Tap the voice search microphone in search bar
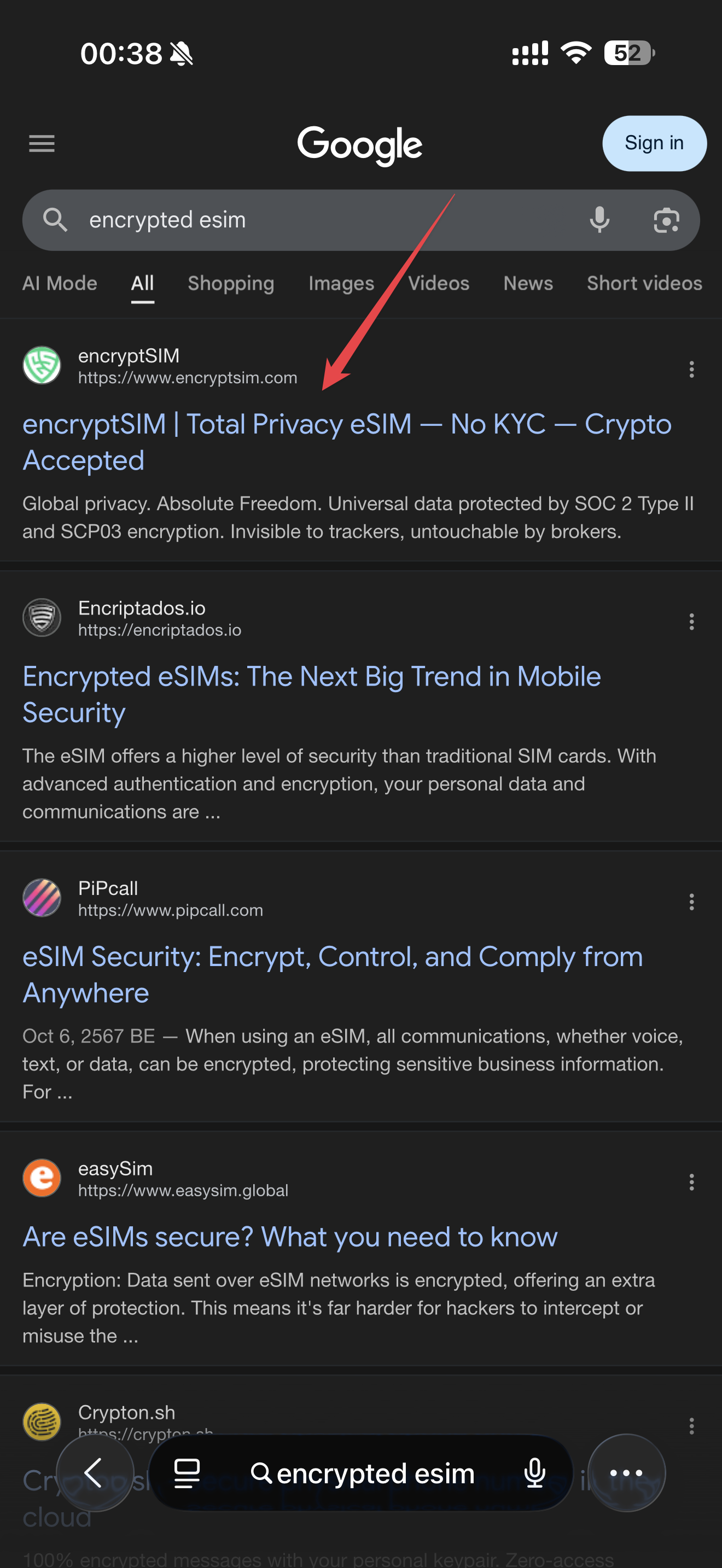722x1568 pixels. [599, 220]
